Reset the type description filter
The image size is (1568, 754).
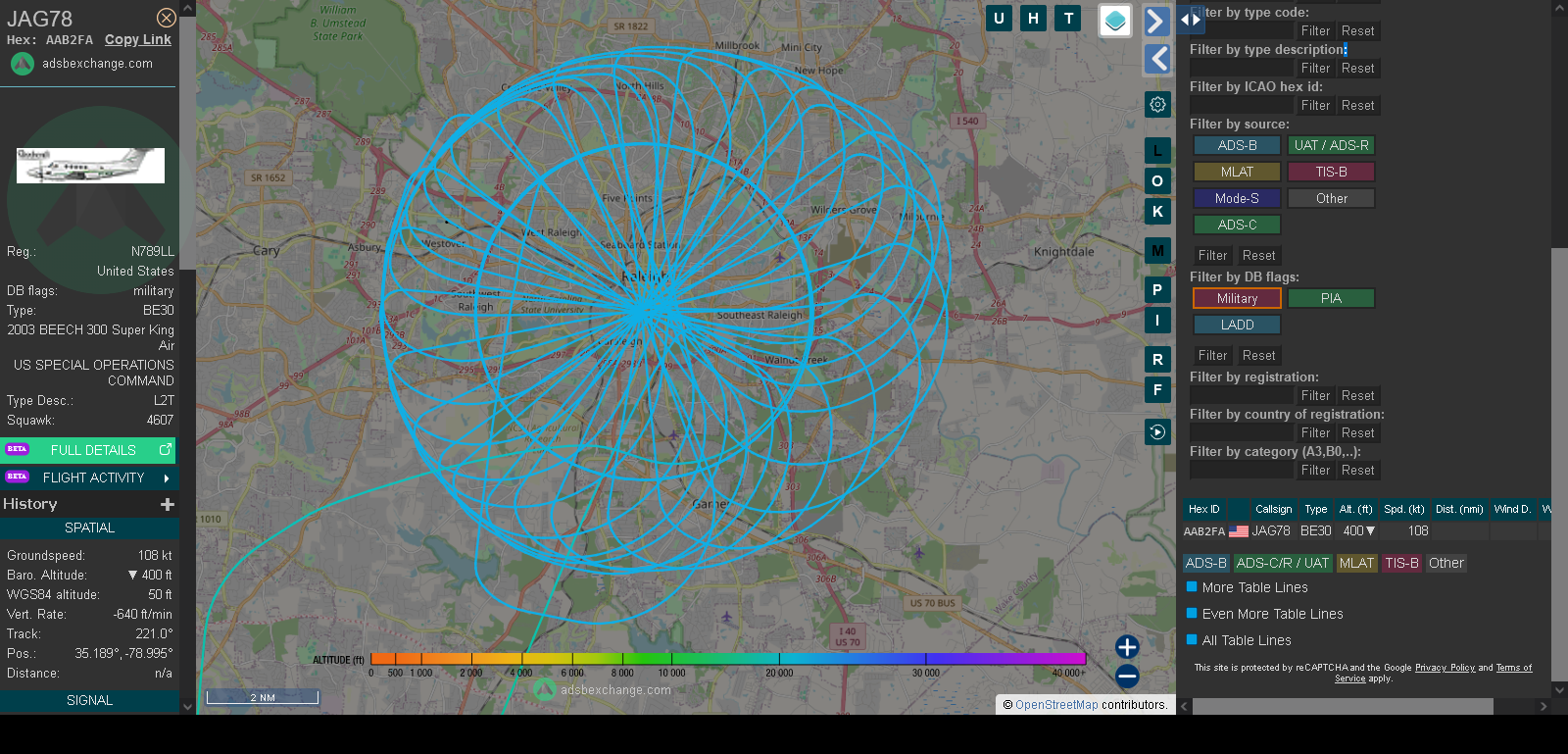[1357, 69]
